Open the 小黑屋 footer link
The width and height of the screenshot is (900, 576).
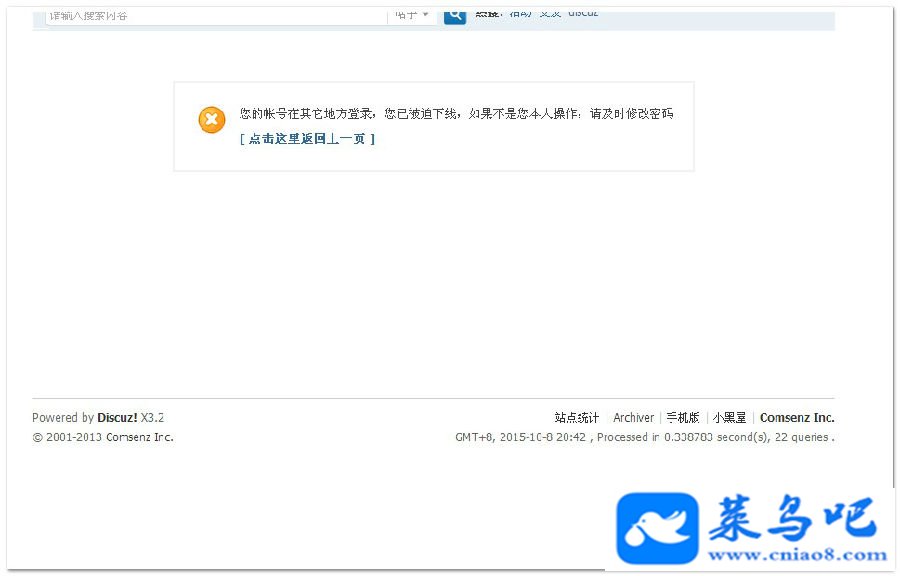[x=730, y=418]
